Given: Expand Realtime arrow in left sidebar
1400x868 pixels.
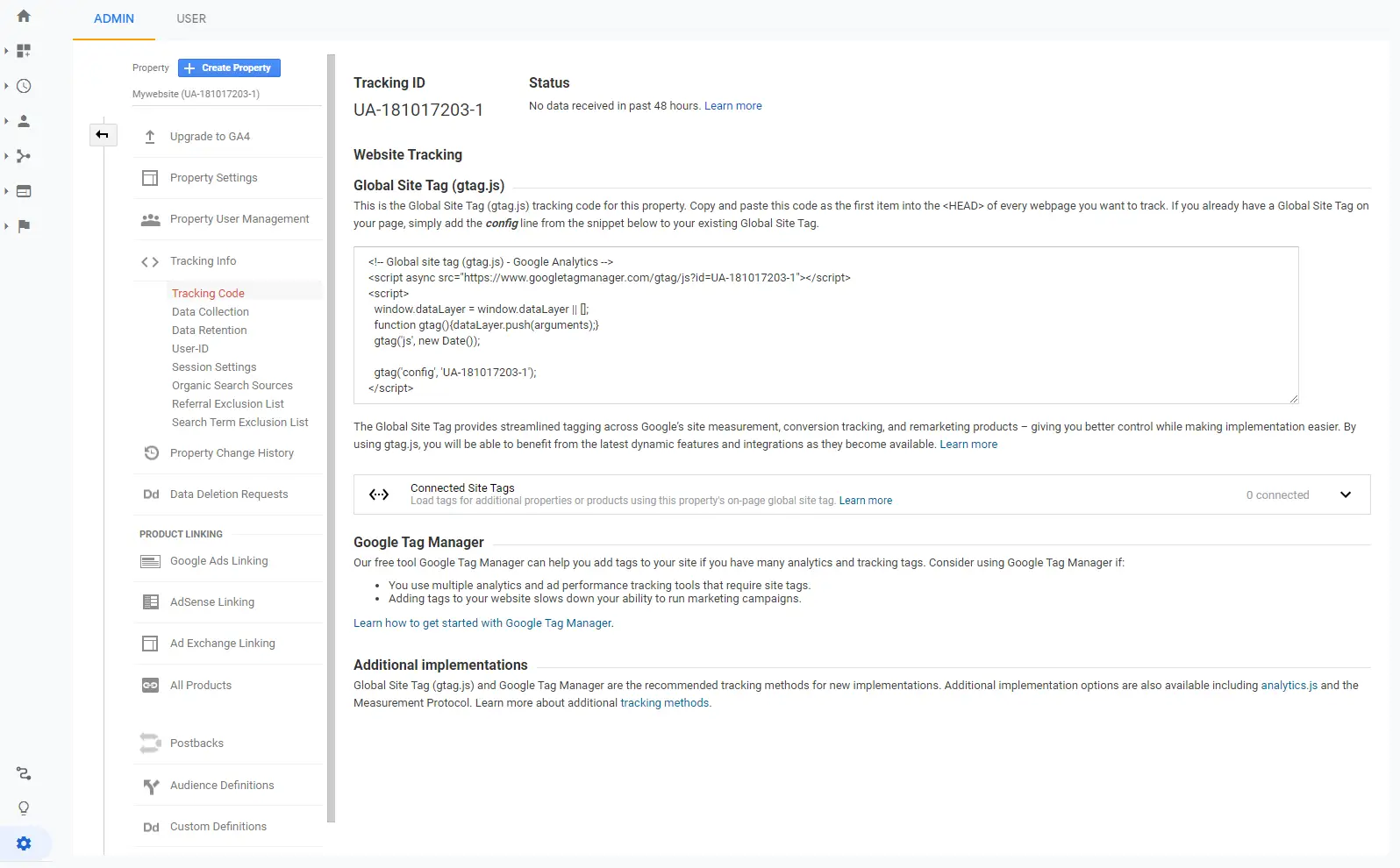Looking at the screenshot, I should [x=6, y=86].
